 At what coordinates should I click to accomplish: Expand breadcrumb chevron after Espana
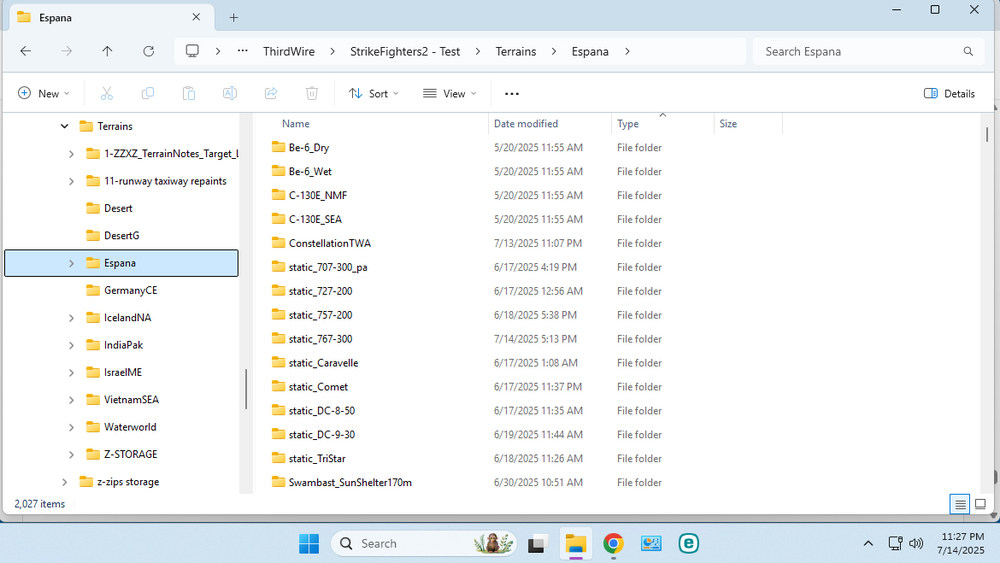click(628, 52)
